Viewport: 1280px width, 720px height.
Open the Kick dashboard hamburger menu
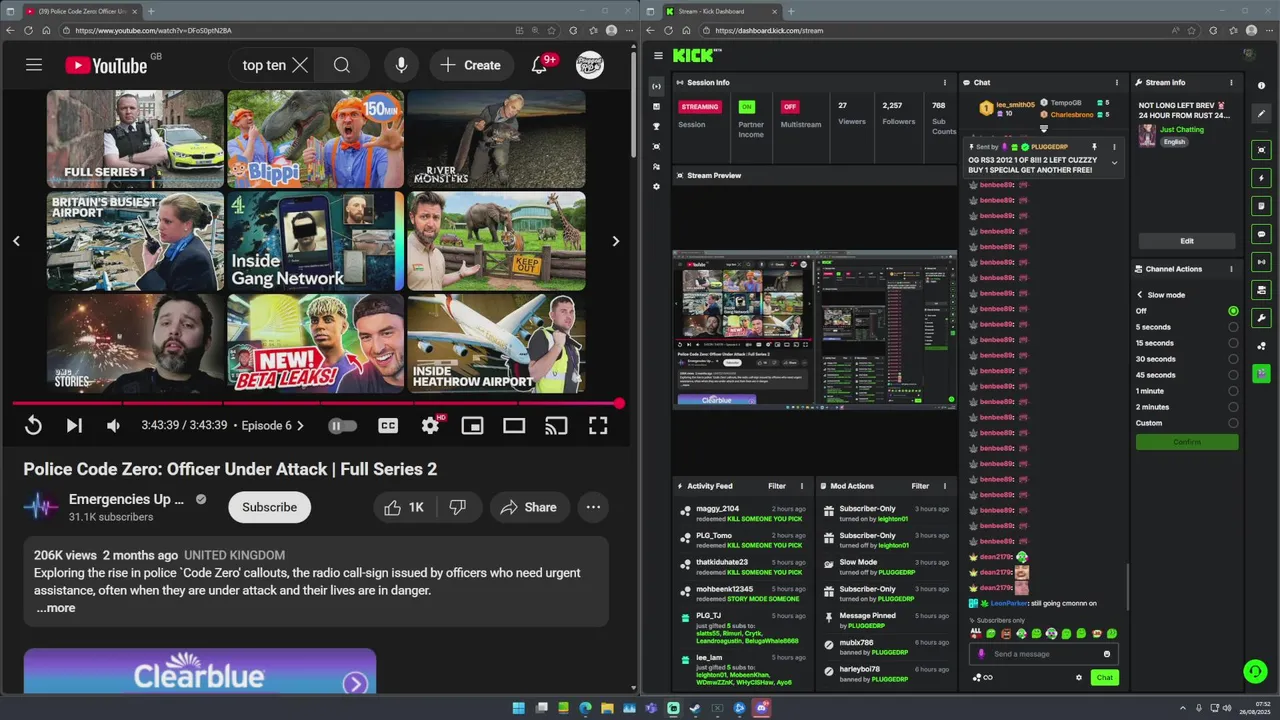(x=658, y=56)
